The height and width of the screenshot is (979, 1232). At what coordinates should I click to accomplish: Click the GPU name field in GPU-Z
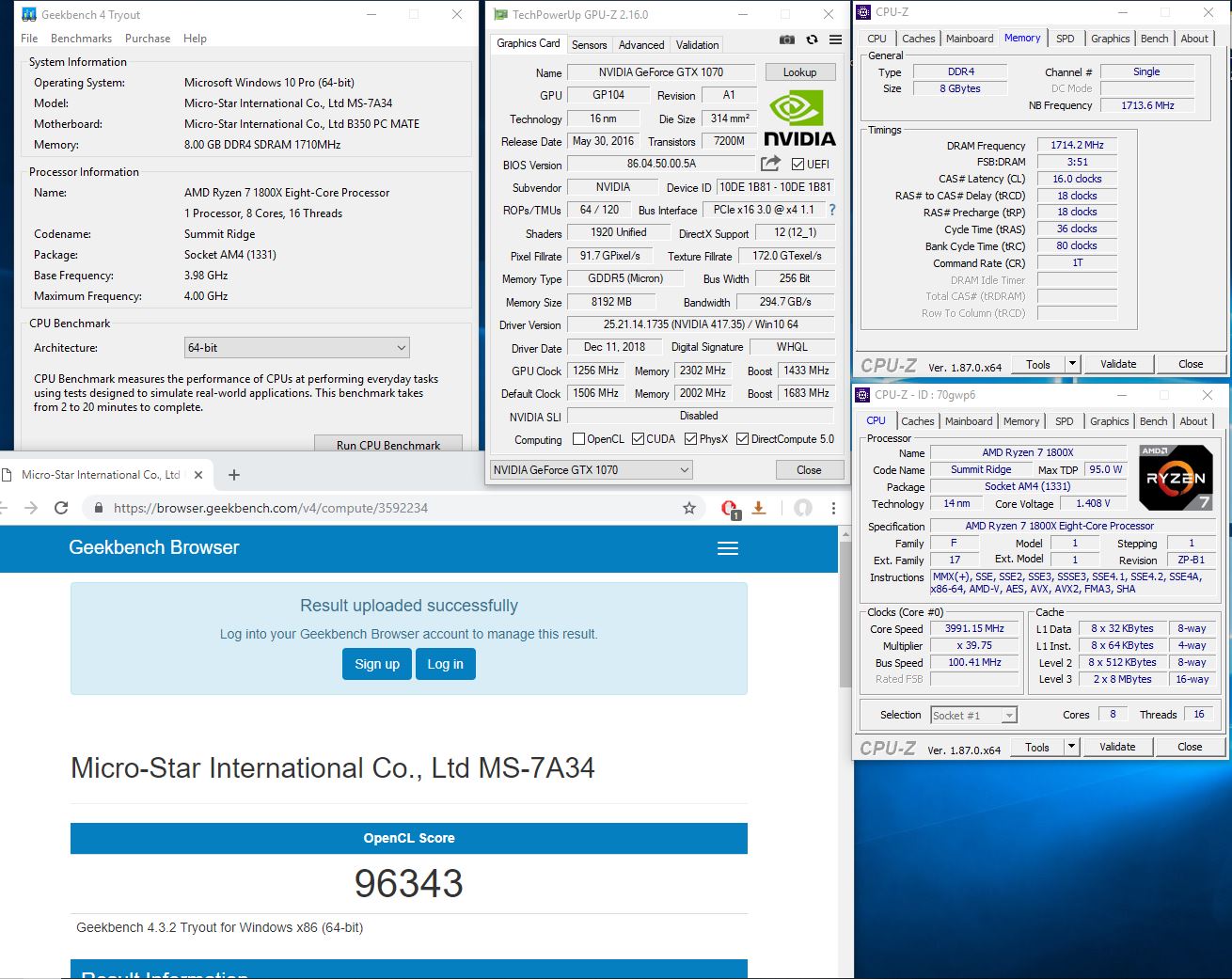608,95
